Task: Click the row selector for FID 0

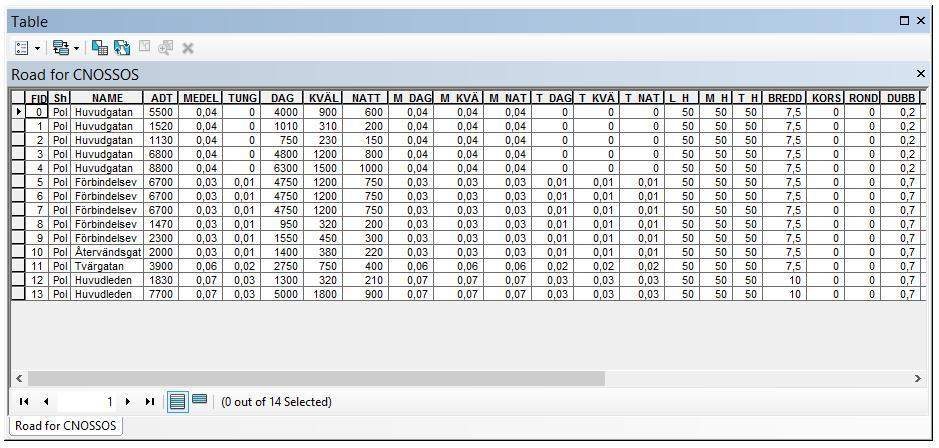Action: pyautogui.click(x=18, y=112)
